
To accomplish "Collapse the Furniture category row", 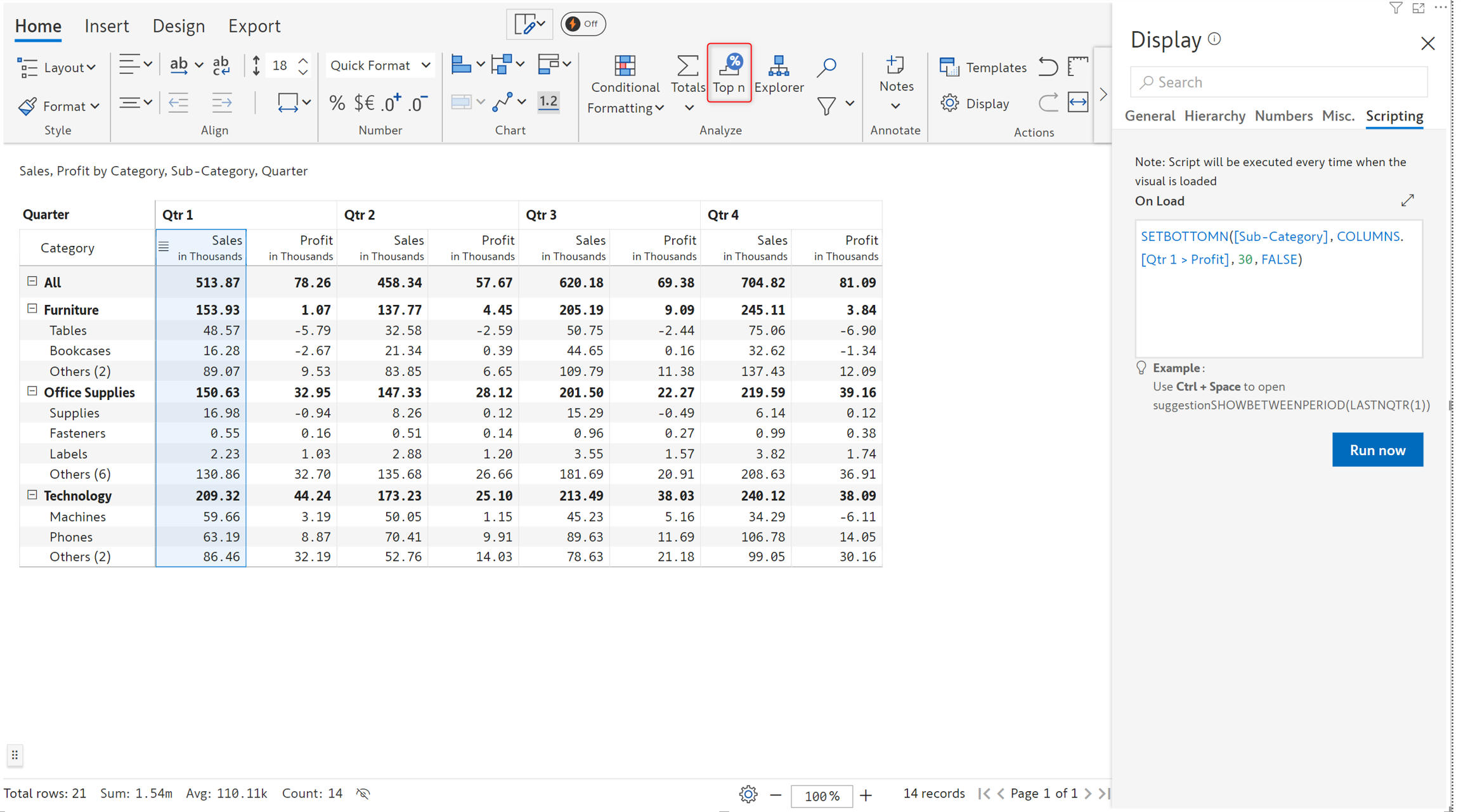I will pos(32,309).
